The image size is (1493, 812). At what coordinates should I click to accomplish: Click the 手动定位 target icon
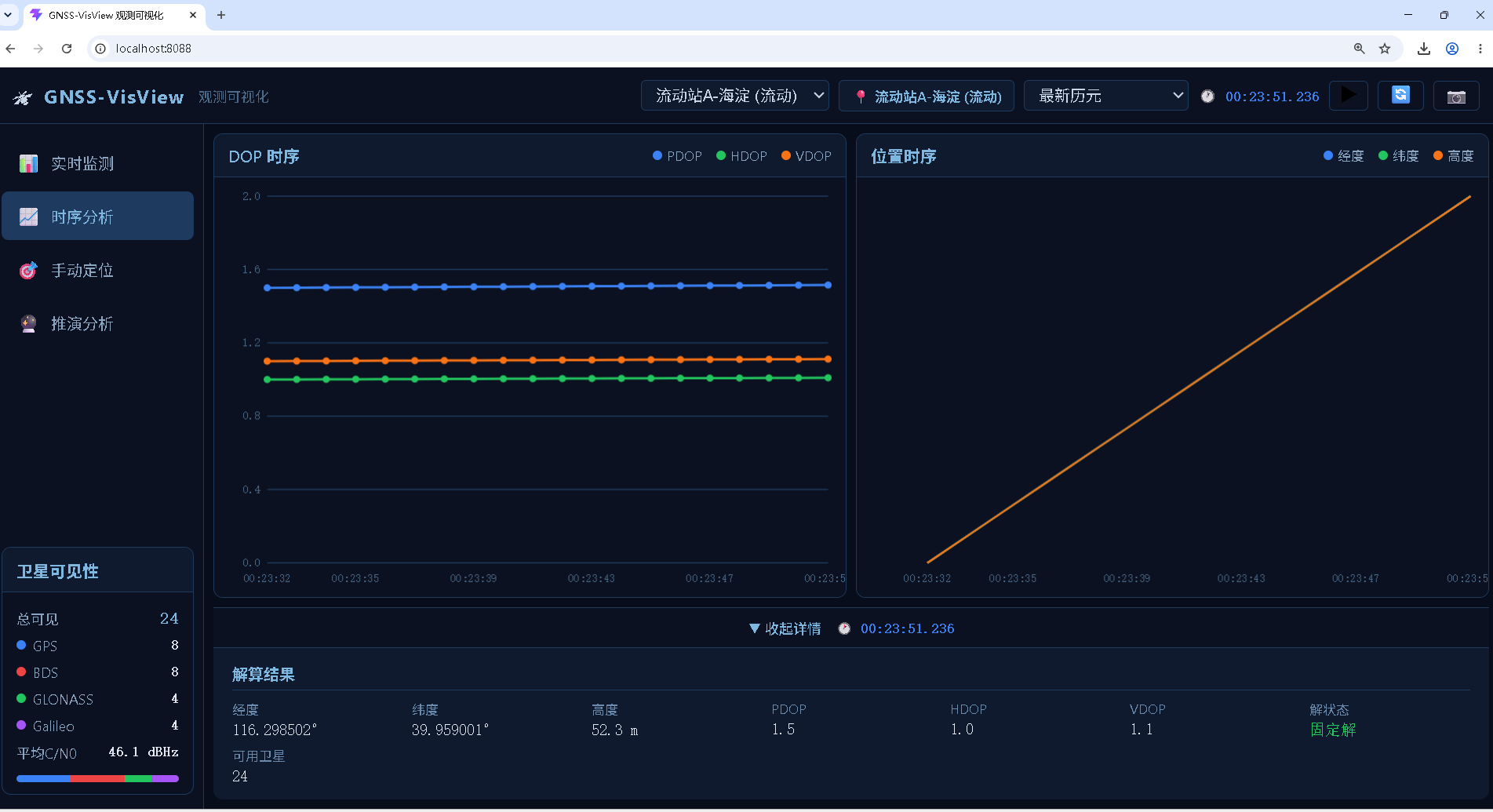point(29,270)
